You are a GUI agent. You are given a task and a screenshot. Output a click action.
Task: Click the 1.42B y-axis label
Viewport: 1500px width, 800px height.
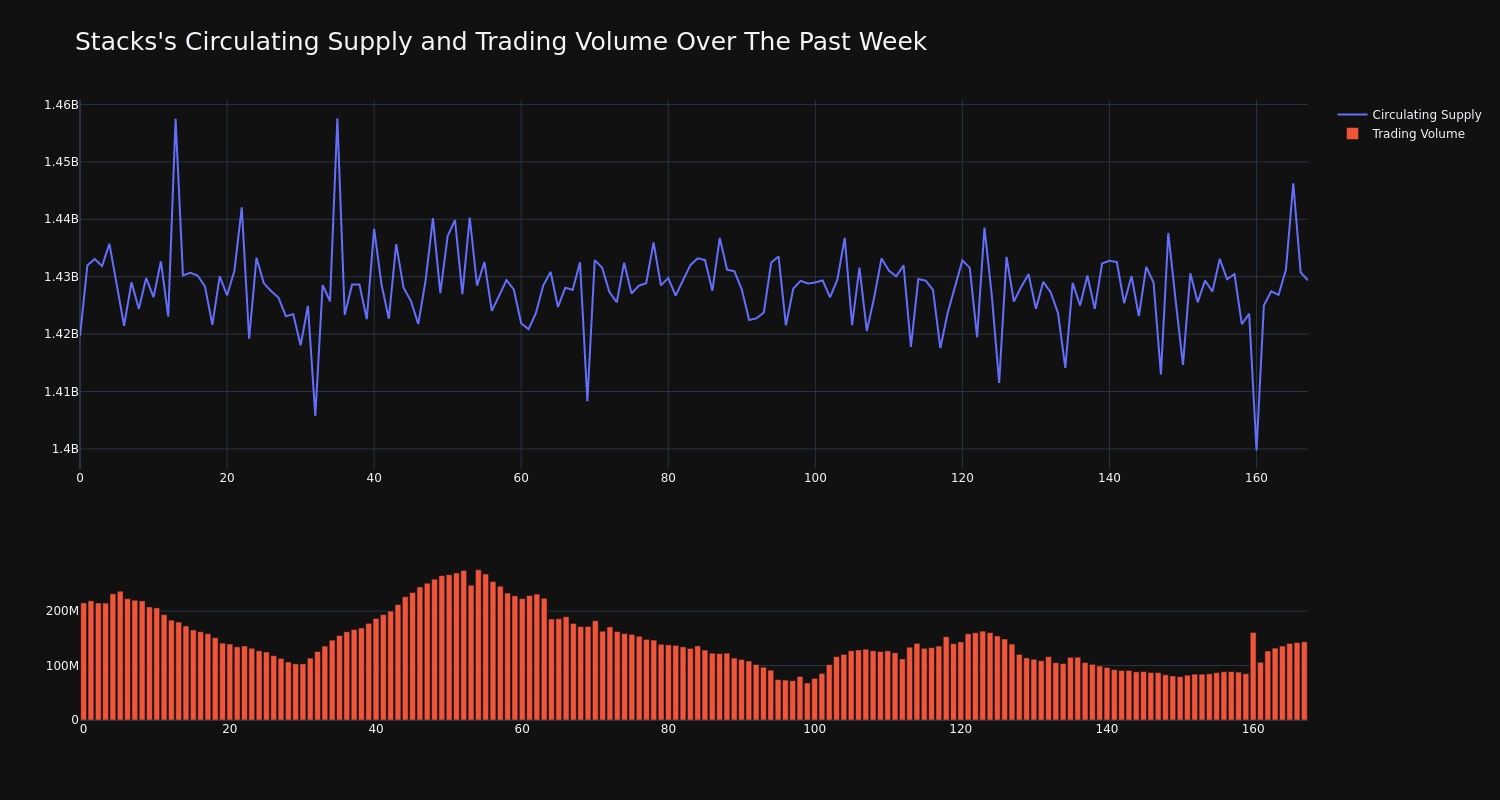[61, 334]
